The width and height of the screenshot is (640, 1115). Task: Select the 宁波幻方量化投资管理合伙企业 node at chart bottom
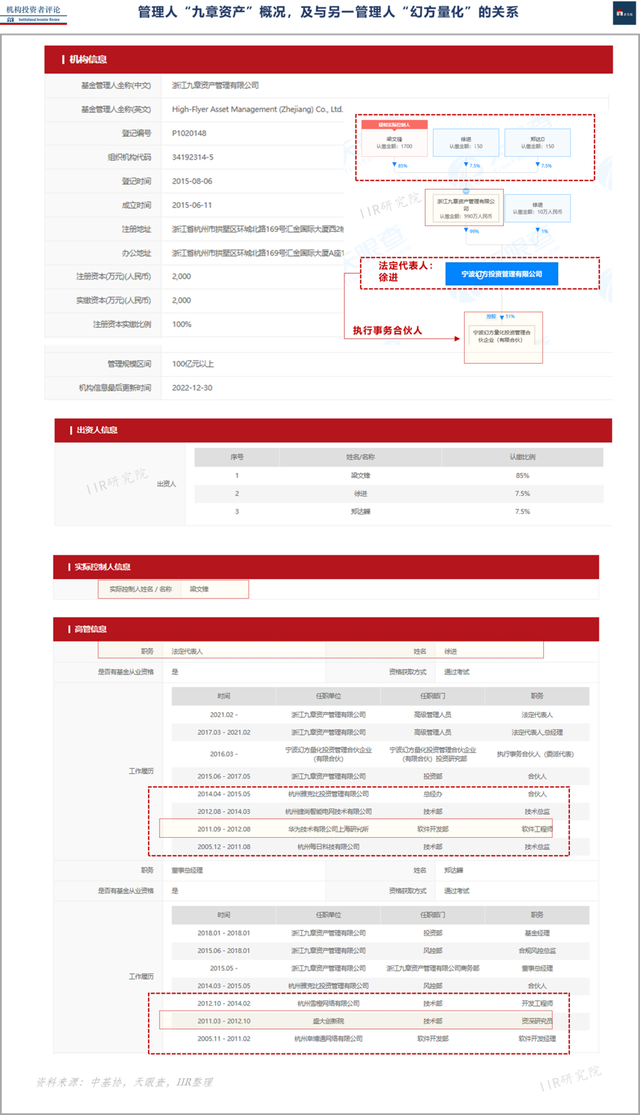tap(503, 337)
